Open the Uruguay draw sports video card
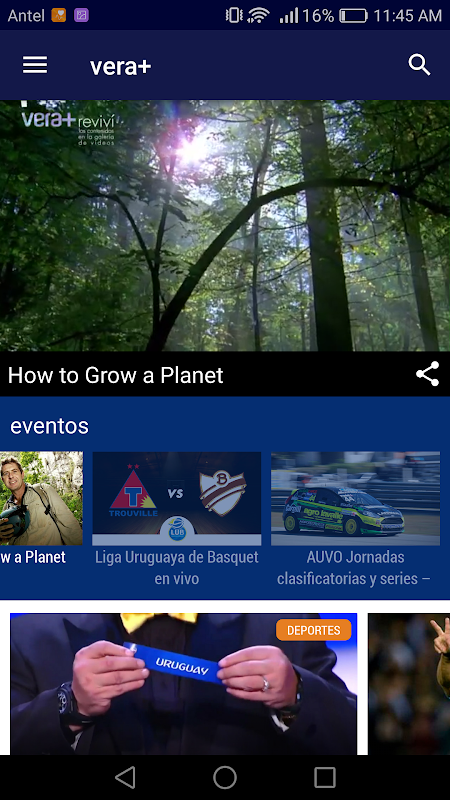 click(x=184, y=684)
